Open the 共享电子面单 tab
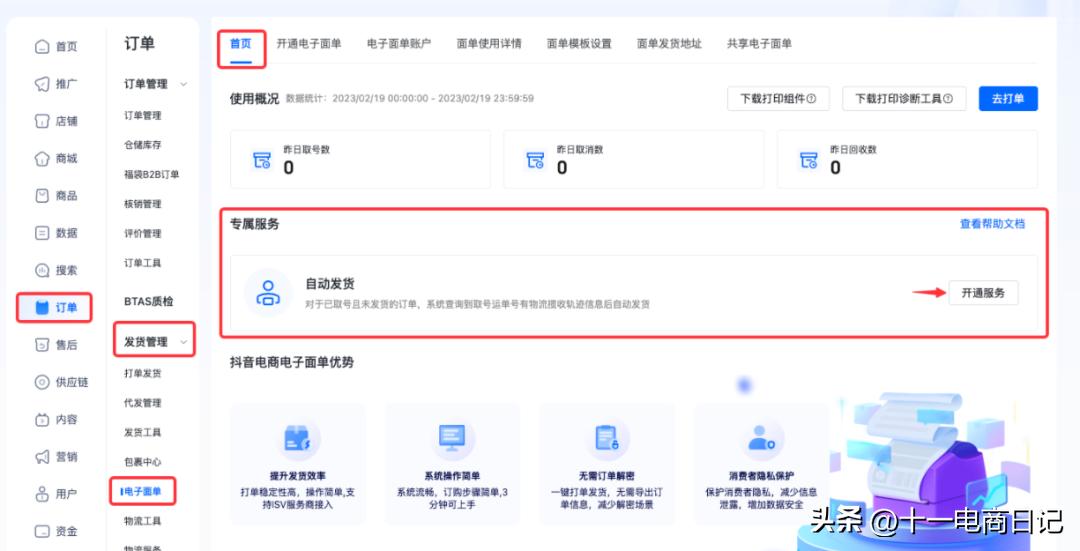This screenshot has width=1080, height=551. coord(759,43)
